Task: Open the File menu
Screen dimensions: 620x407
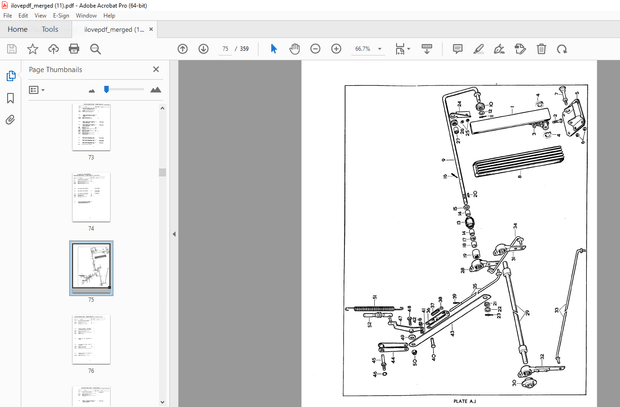Action: (8, 15)
